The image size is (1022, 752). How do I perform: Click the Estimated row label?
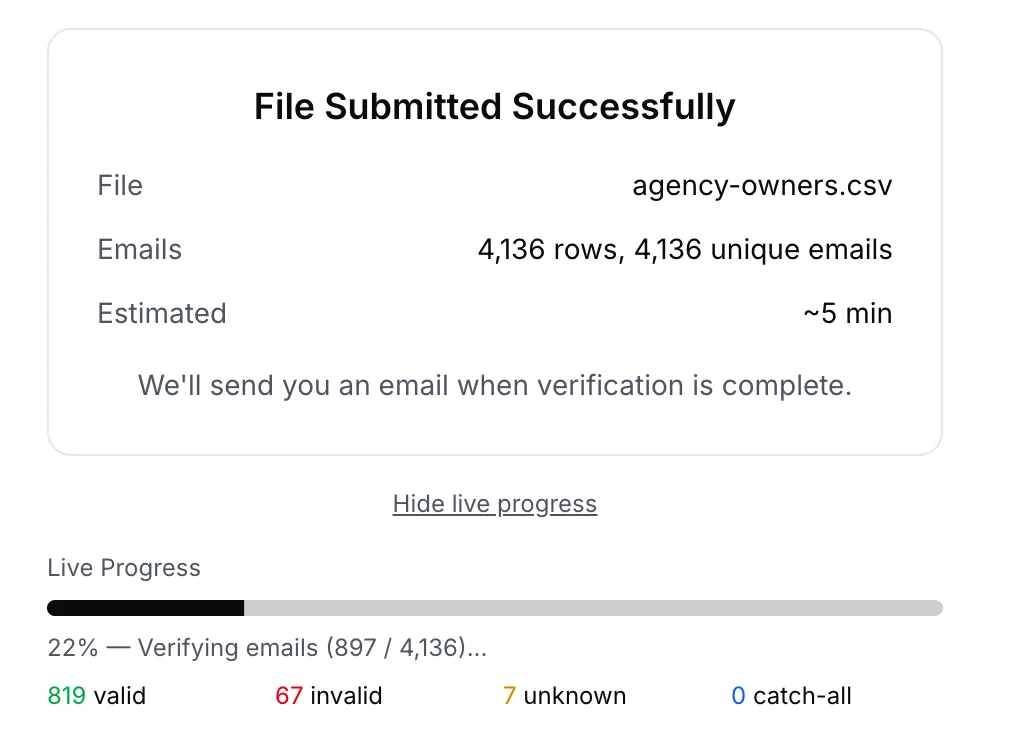[x=161, y=313]
